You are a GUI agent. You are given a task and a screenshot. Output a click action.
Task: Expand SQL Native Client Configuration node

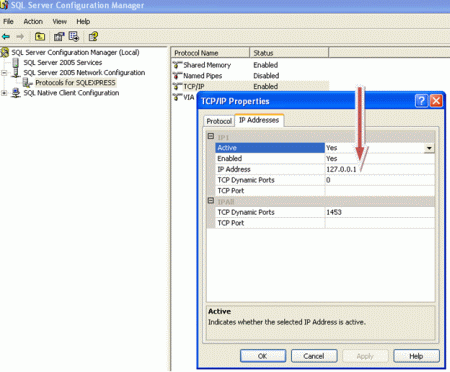click(x=4, y=93)
